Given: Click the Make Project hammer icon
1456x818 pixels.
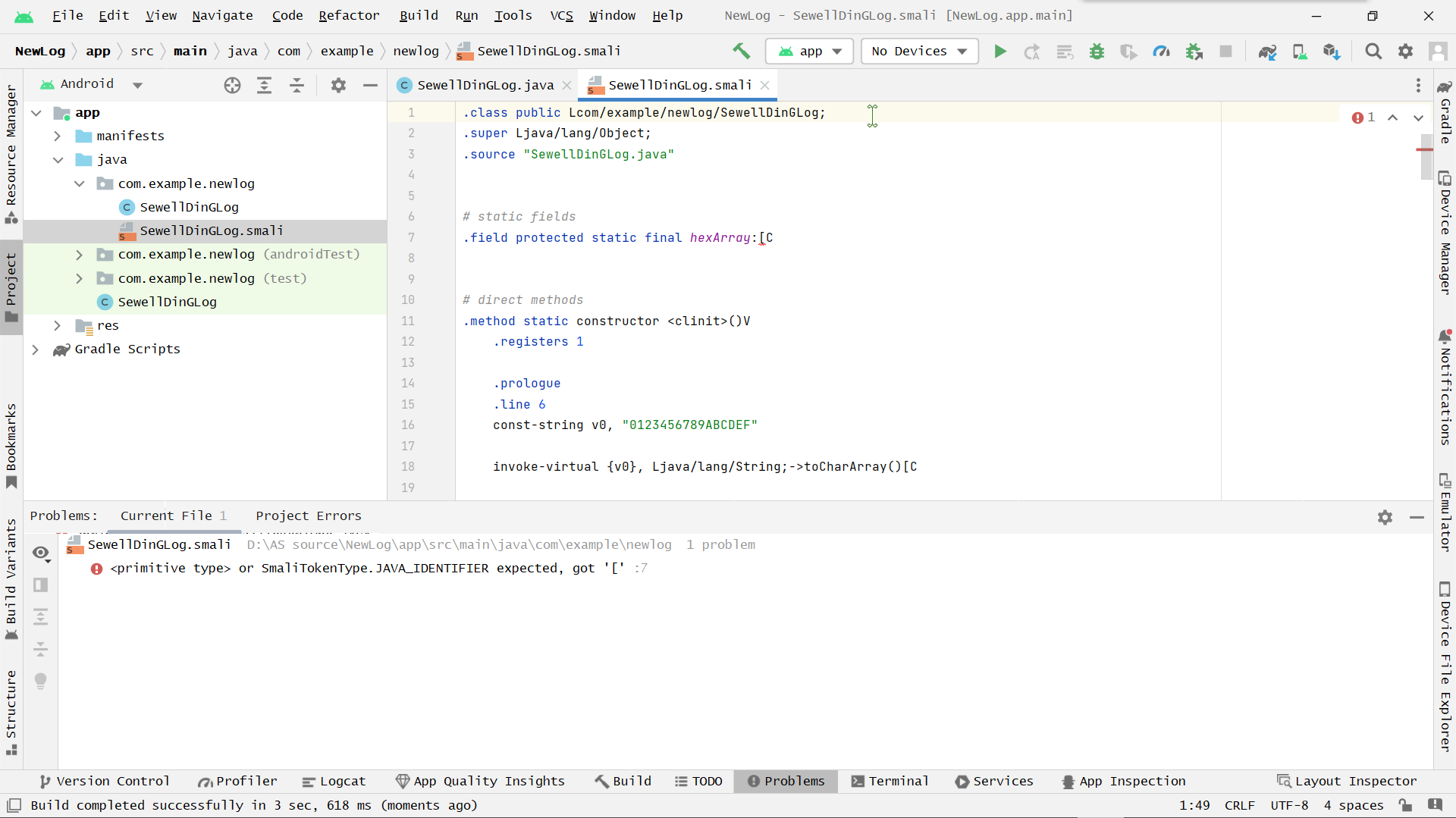Looking at the screenshot, I should pyautogui.click(x=741, y=51).
